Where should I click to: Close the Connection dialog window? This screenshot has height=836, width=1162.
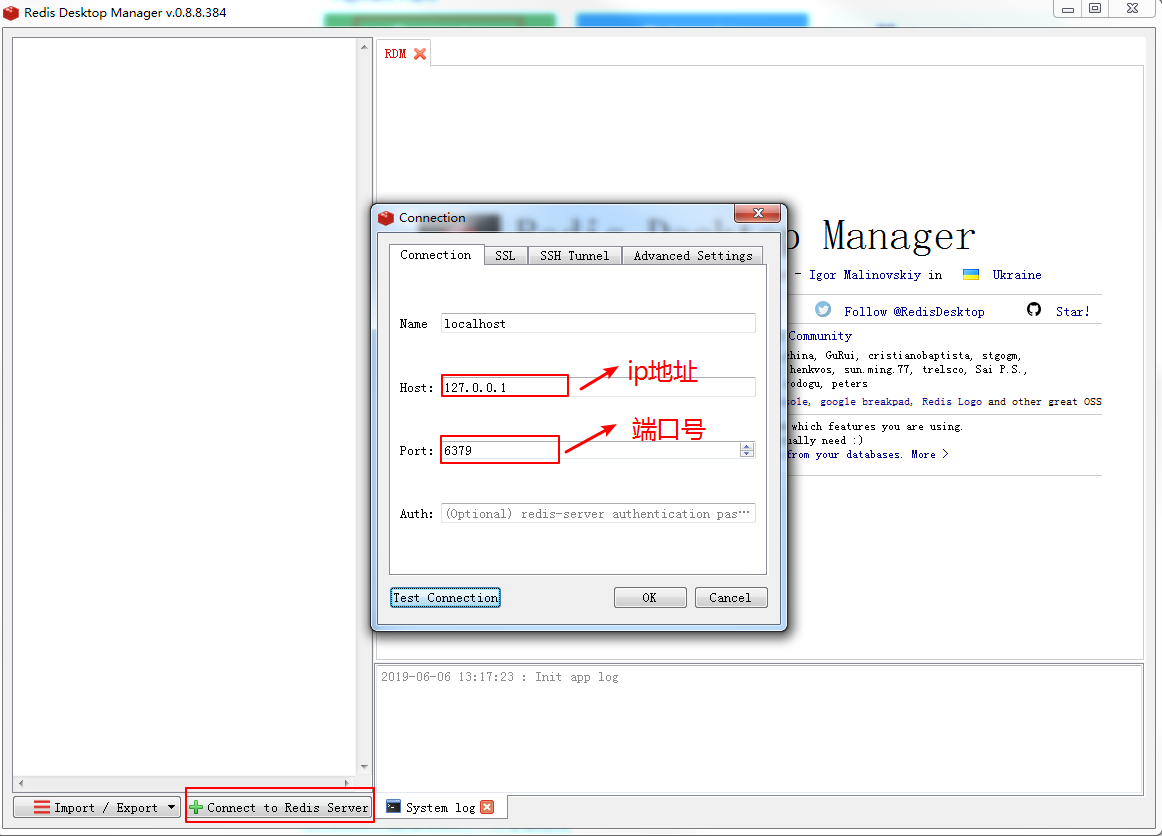[x=757, y=213]
